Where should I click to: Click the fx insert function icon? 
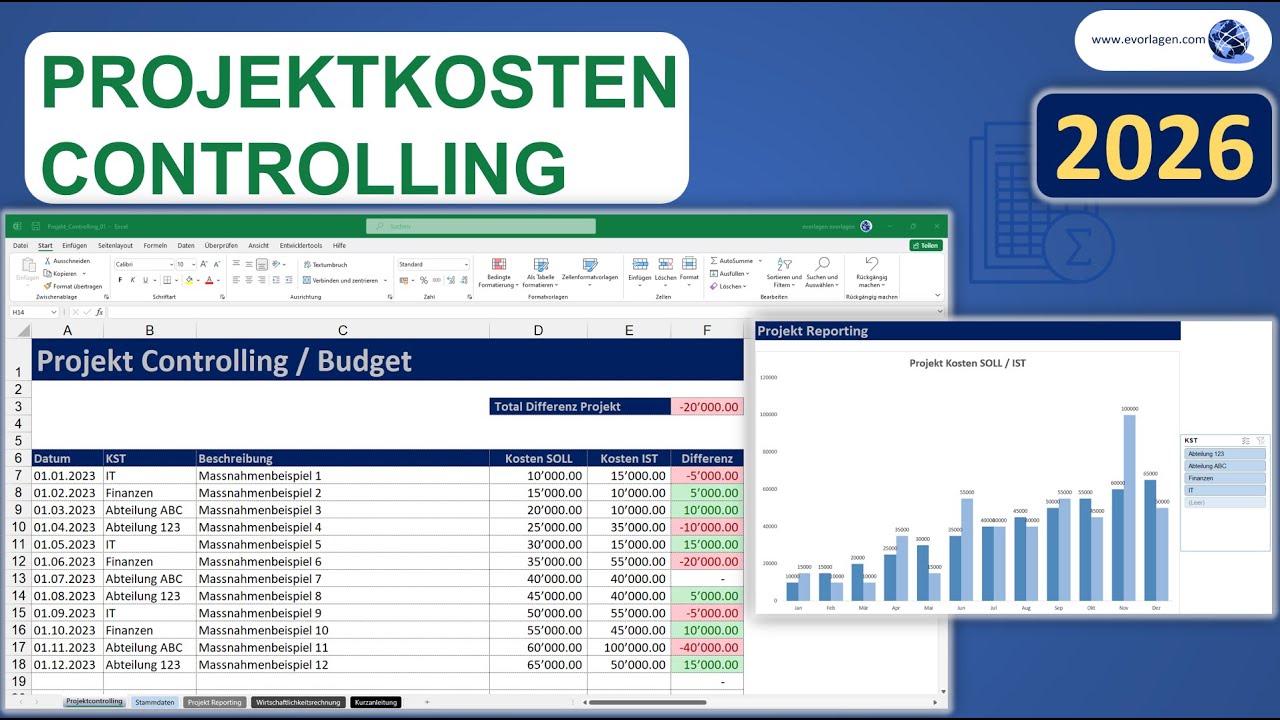98,312
